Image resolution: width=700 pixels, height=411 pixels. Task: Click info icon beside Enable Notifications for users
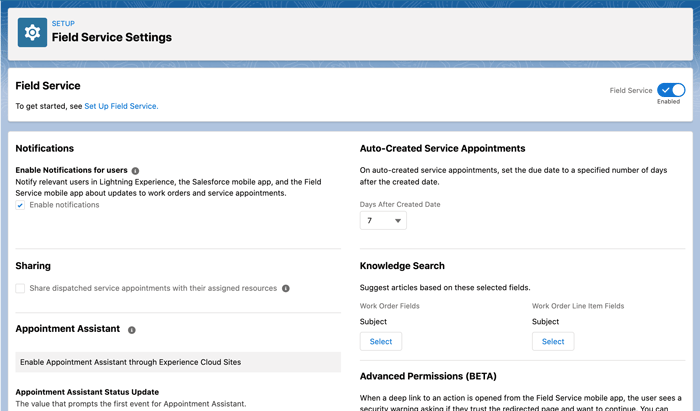136,171
